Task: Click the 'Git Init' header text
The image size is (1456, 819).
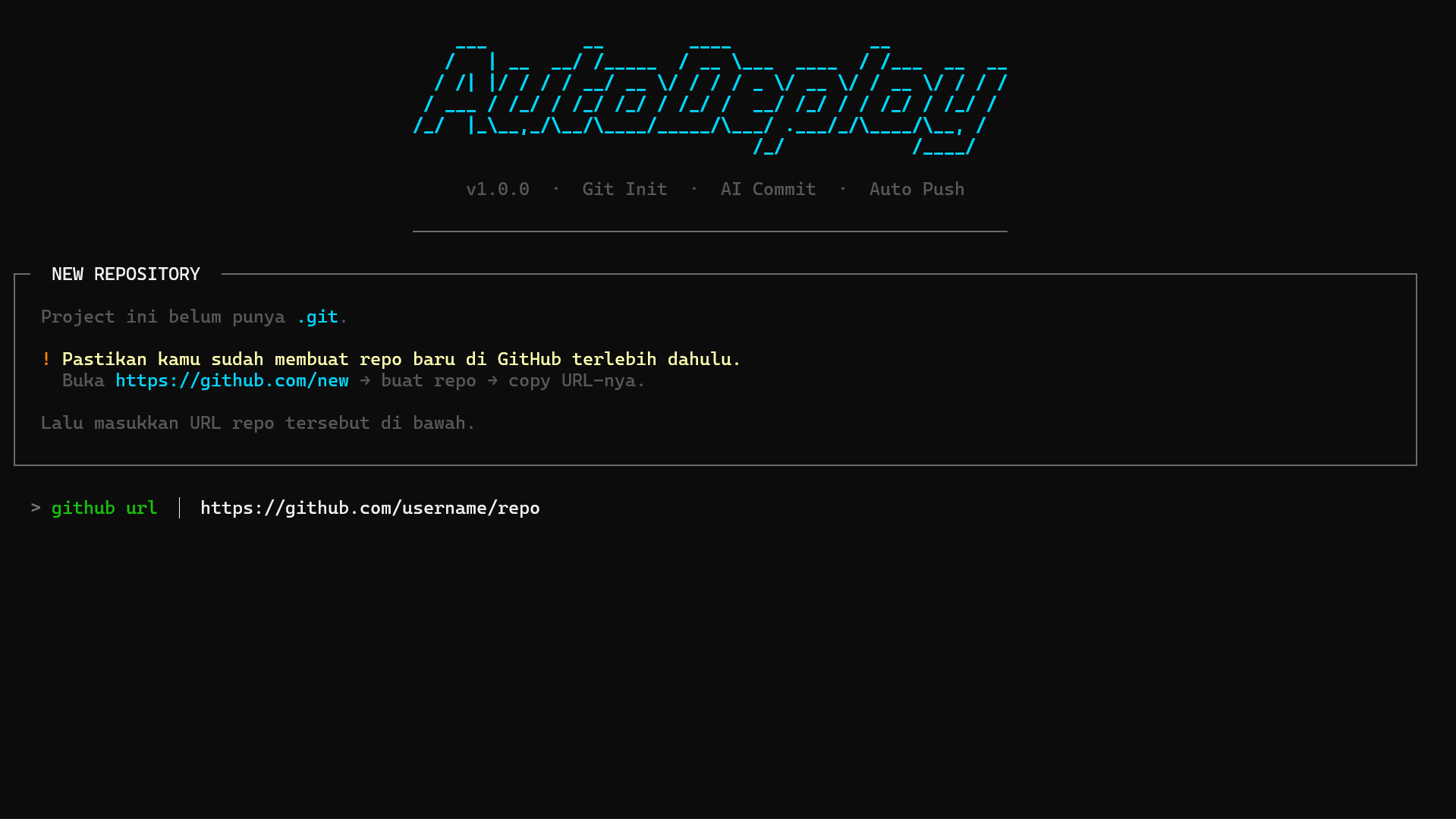Action: tap(624, 189)
